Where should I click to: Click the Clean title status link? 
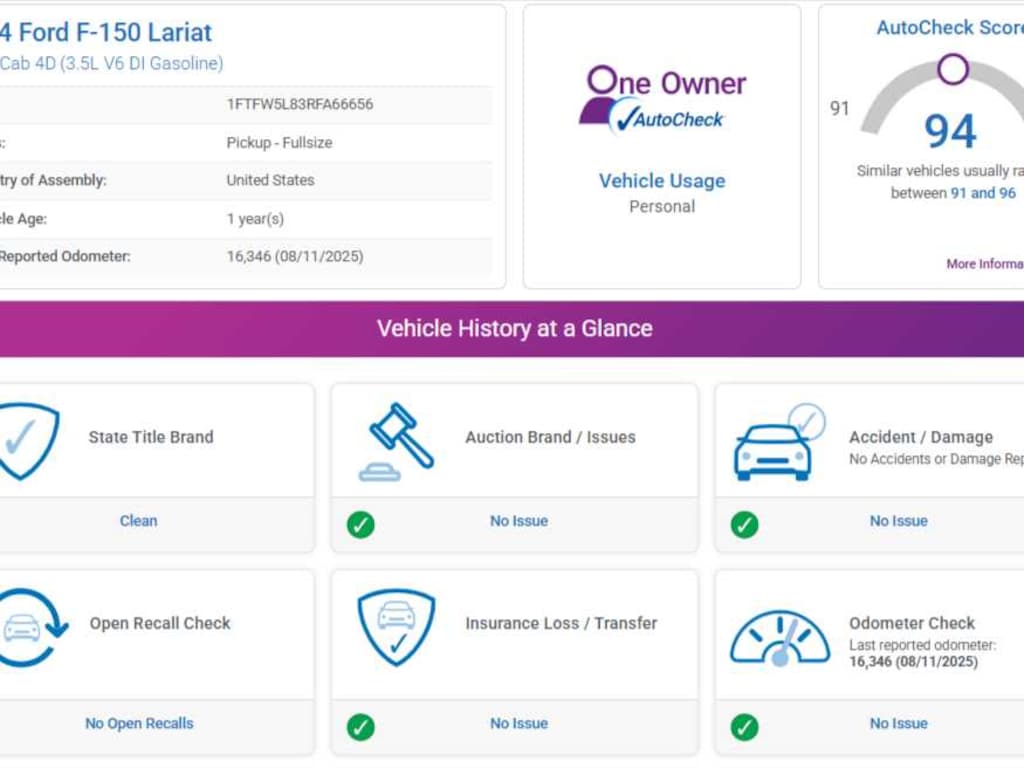pyautogui.click(x=138, y=521)
